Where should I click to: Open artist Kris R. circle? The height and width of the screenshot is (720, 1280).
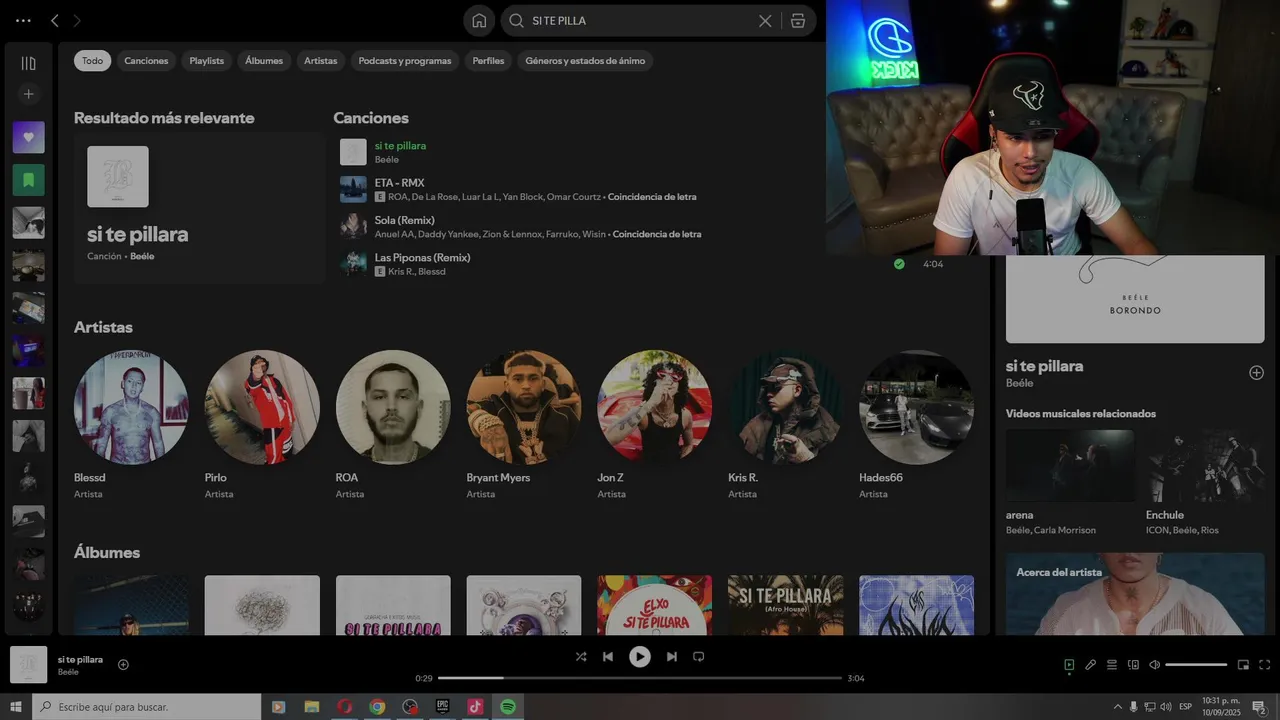(786, 407)
